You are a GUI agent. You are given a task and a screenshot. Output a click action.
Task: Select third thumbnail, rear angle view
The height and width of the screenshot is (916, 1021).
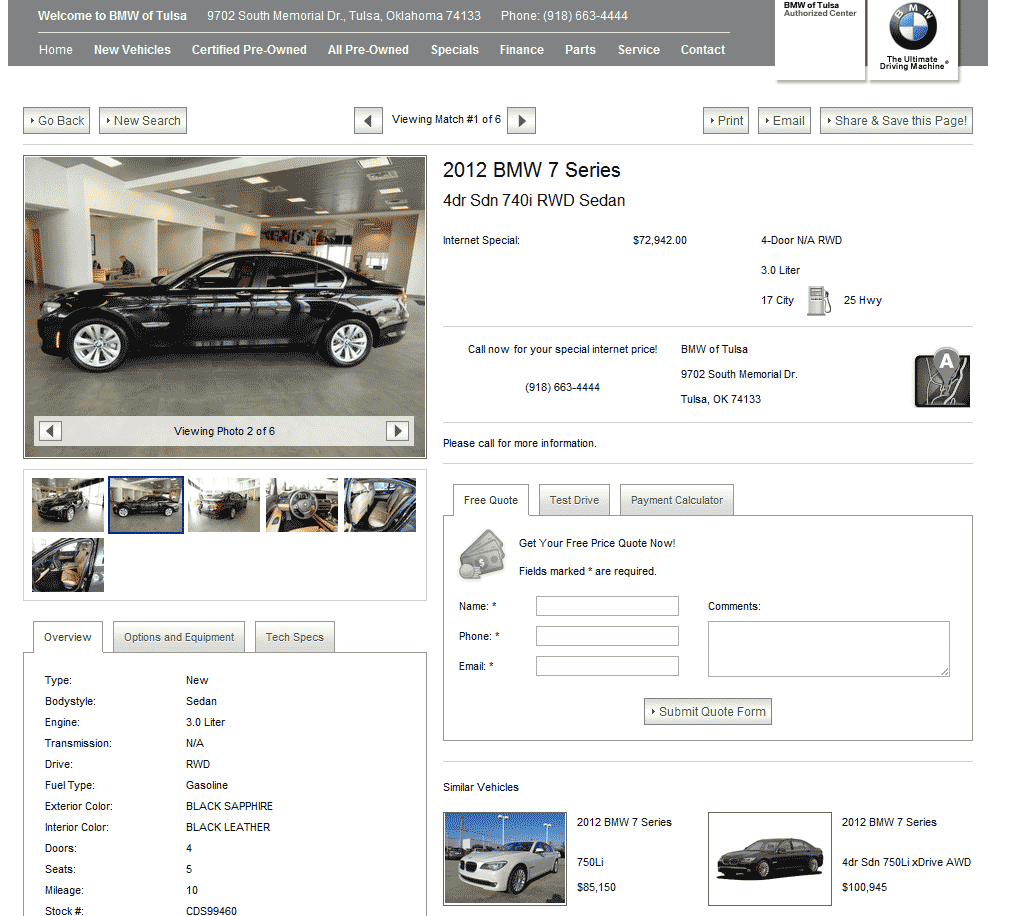(x=224, y=505)
